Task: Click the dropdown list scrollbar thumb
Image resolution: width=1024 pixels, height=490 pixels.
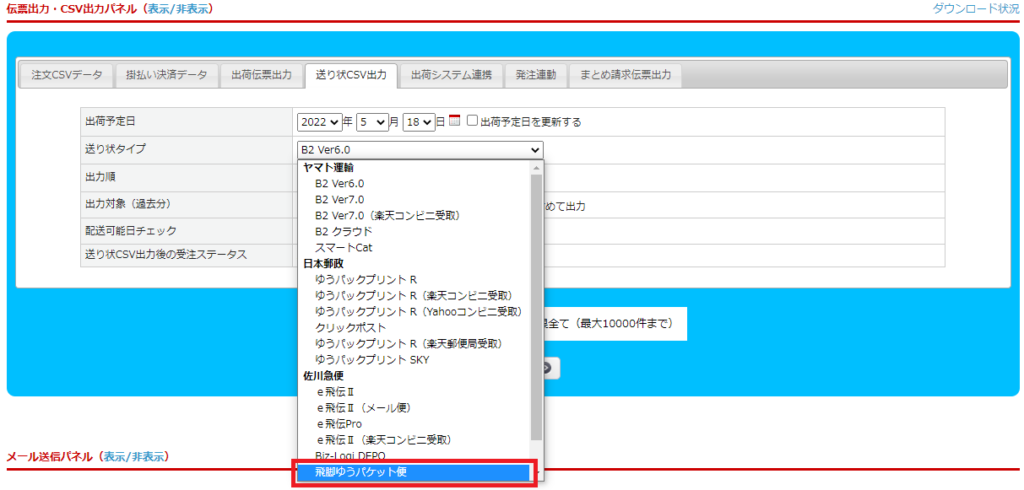Action: pos(536,307)
